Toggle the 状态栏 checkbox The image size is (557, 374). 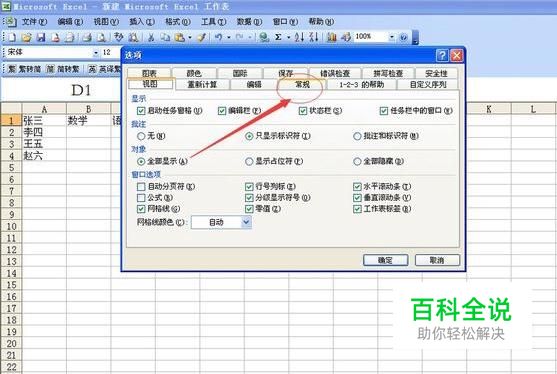click(x=303, y=111)
